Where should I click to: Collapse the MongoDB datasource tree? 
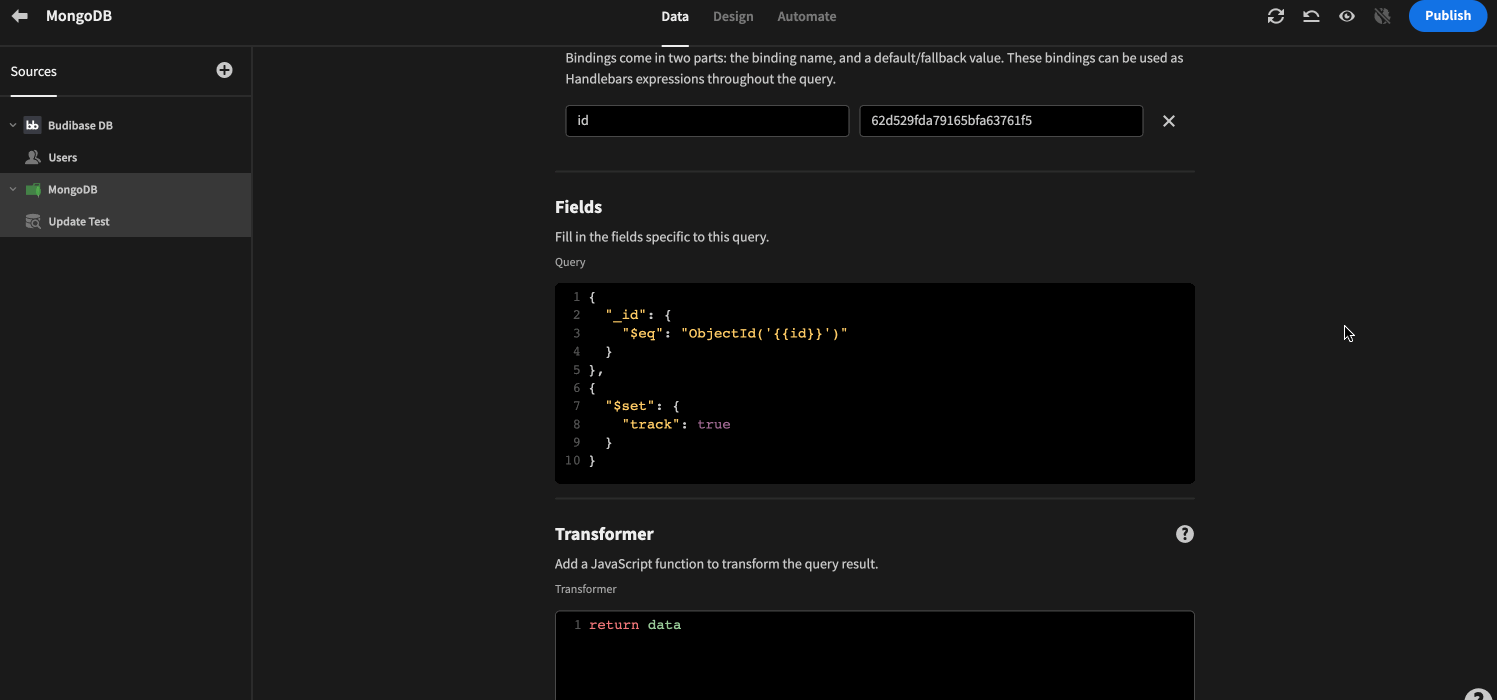[13, 189]
